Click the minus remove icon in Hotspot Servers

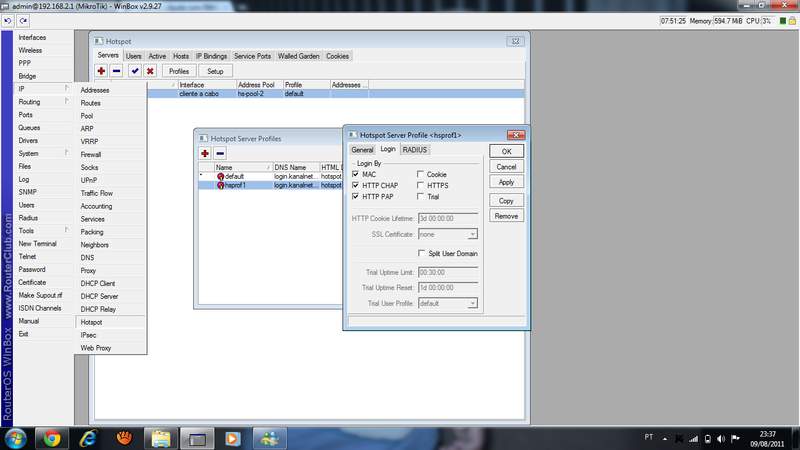point(116,71)
